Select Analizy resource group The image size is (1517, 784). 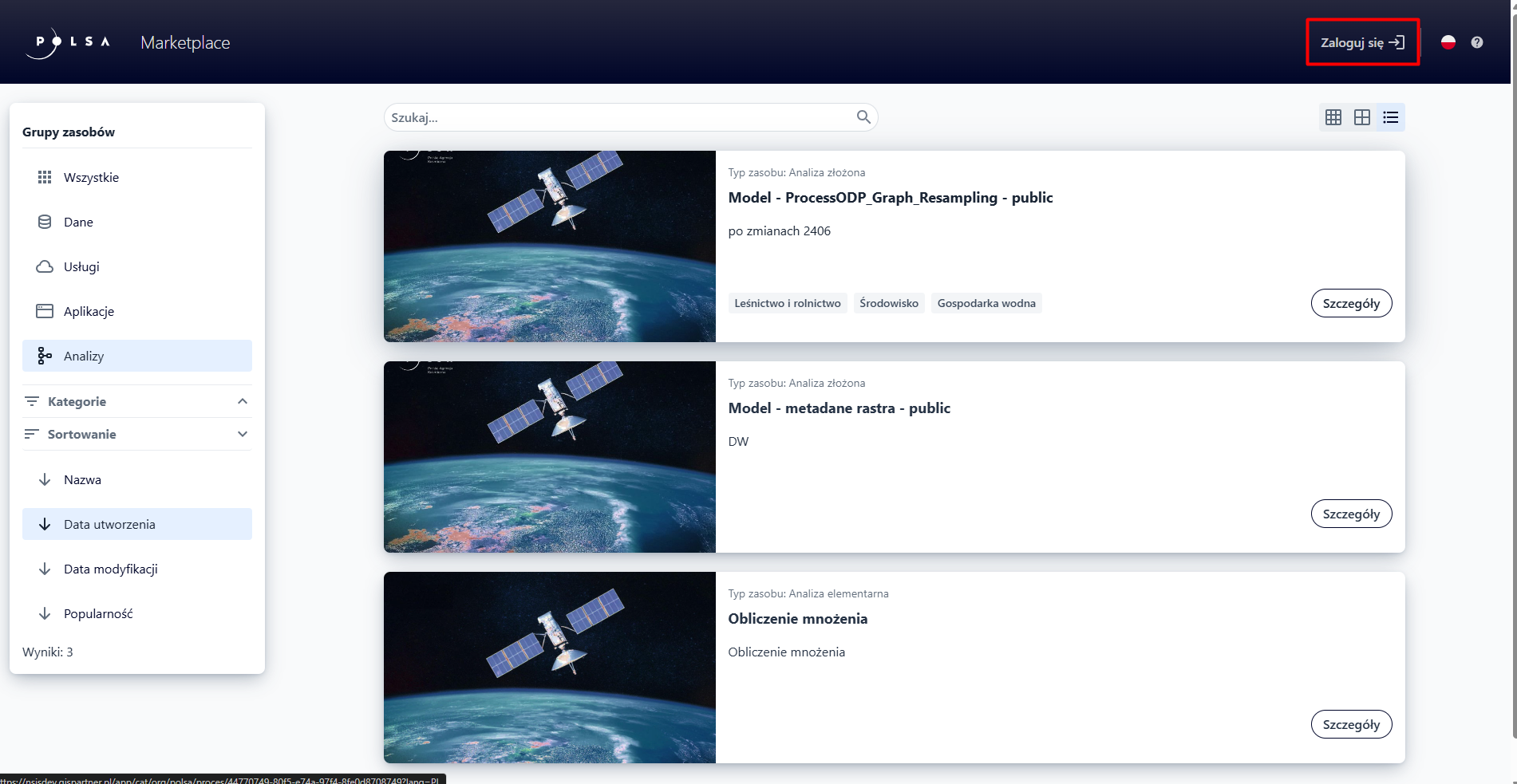click(137, 356)
